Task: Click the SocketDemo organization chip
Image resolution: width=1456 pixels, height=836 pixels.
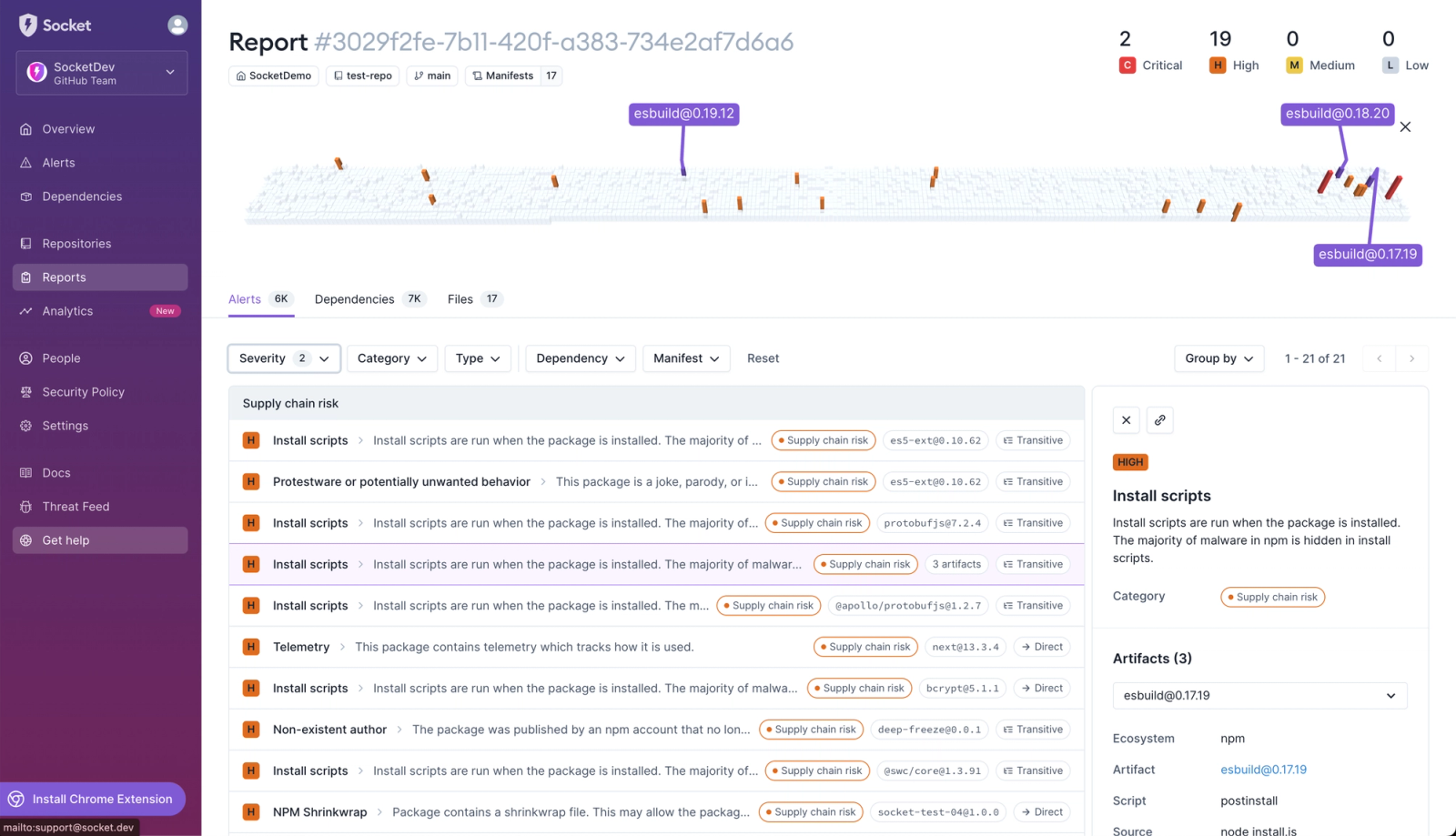Action: [x=273, y=76]
